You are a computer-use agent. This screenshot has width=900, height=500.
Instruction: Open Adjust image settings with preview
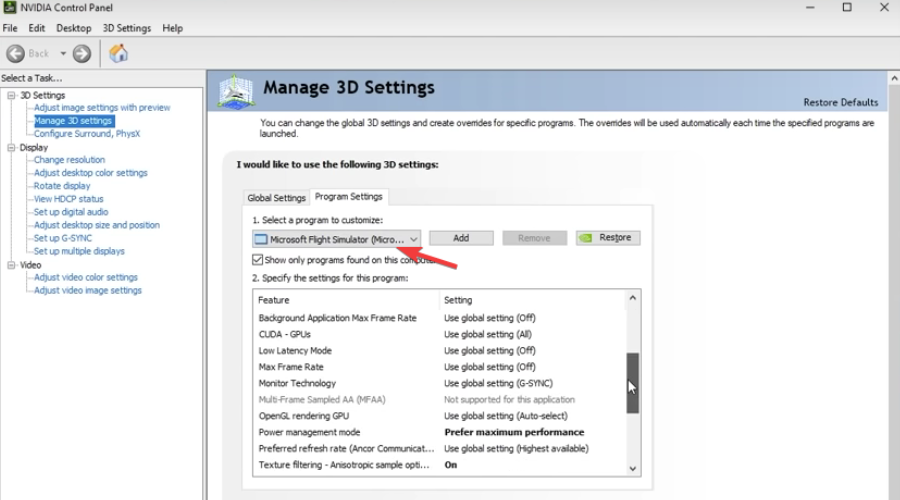click(x=102, y=107)
